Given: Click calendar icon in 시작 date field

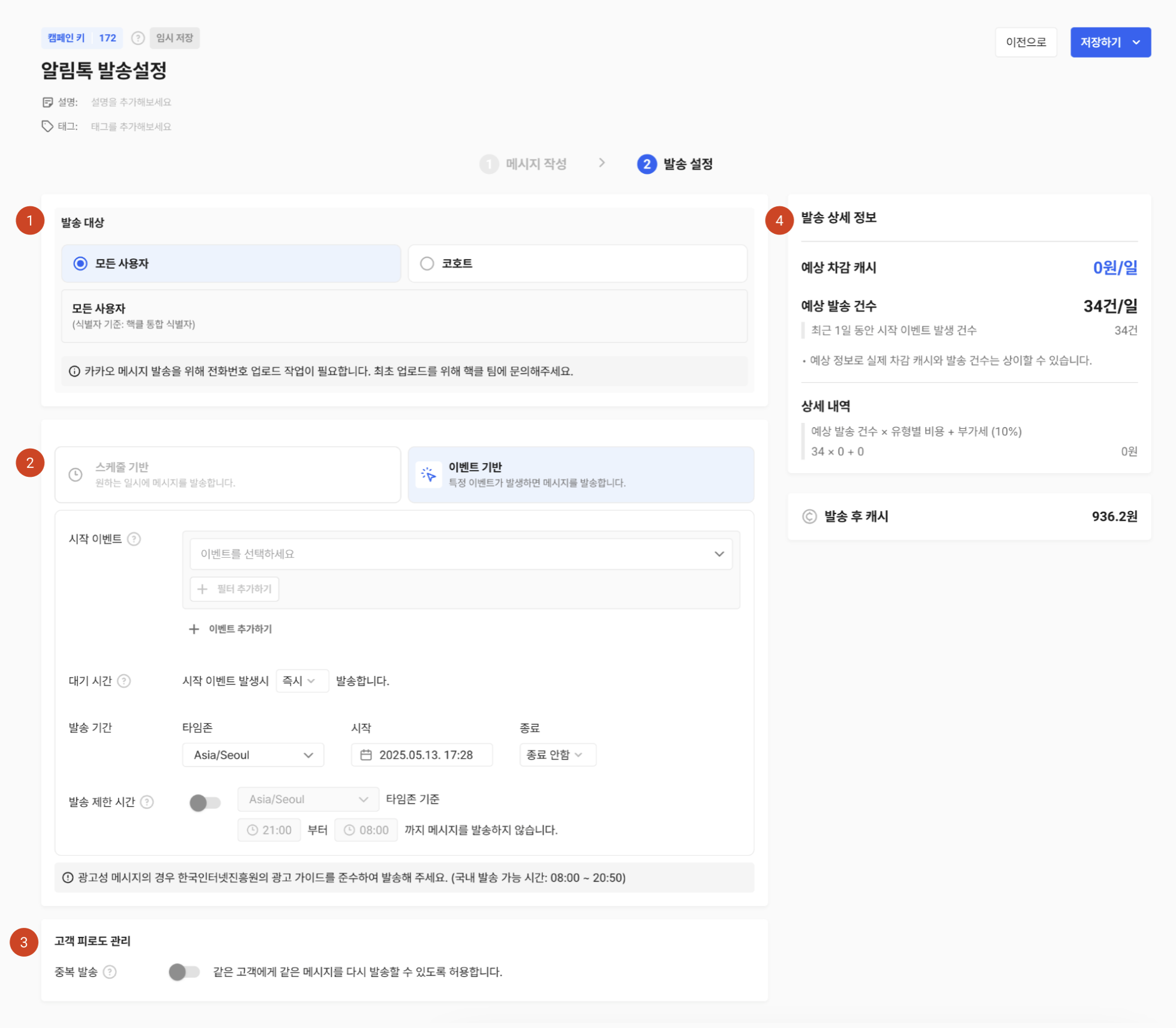Looking at the screenshot, I should tap(365, 755).
